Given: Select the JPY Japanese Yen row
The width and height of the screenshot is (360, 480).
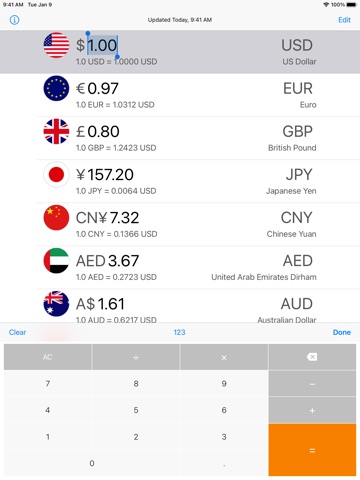Looking at the screenshot, I should click(x=180, y=181).
